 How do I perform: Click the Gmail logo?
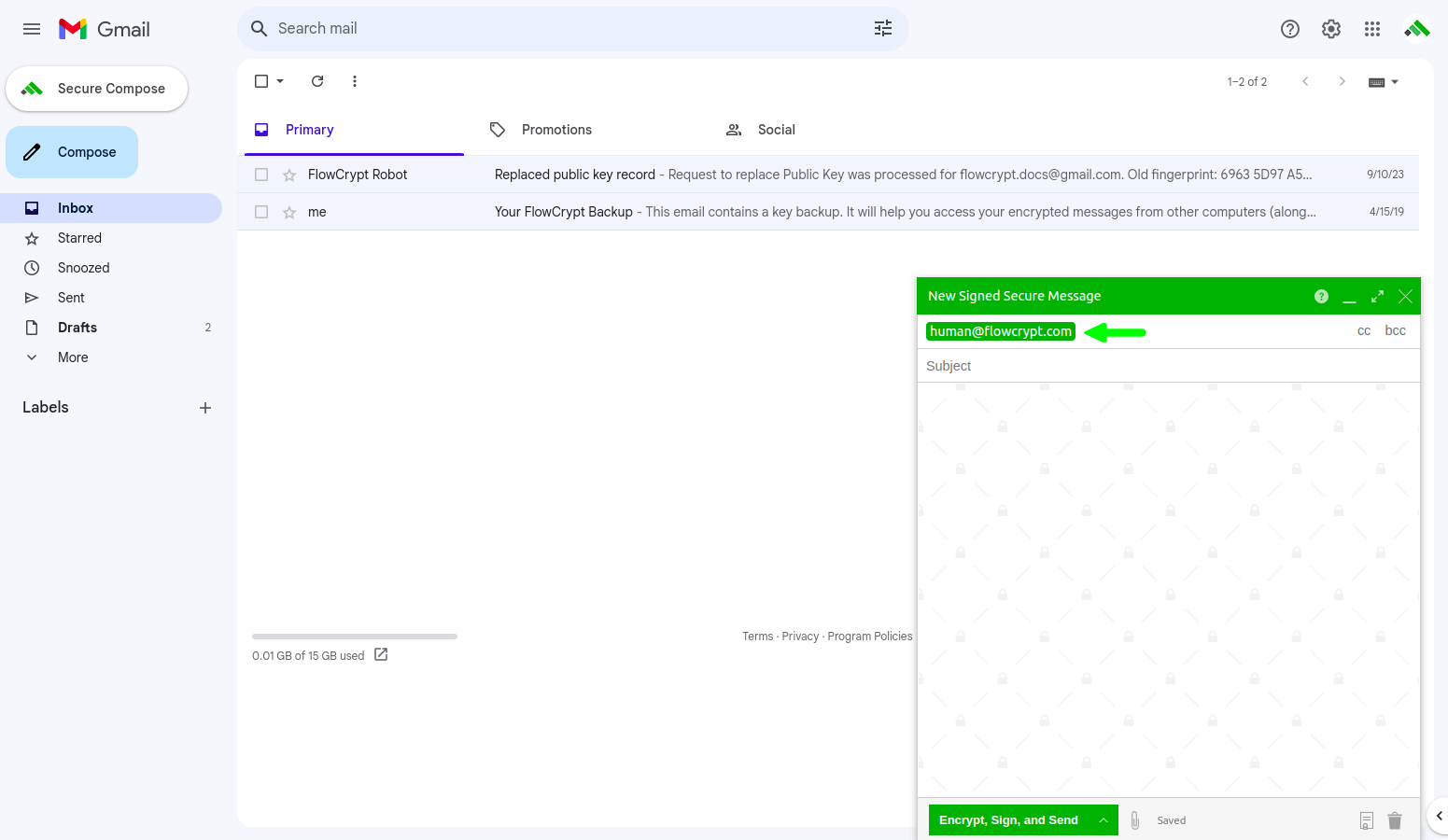pos(105,29)
